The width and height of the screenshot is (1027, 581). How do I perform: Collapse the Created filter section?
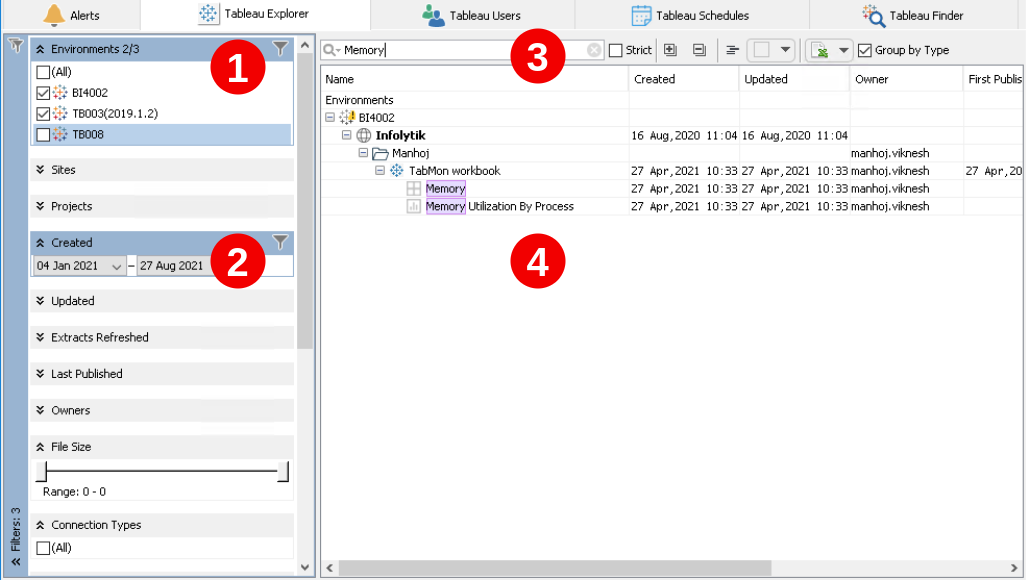point(40,243)
